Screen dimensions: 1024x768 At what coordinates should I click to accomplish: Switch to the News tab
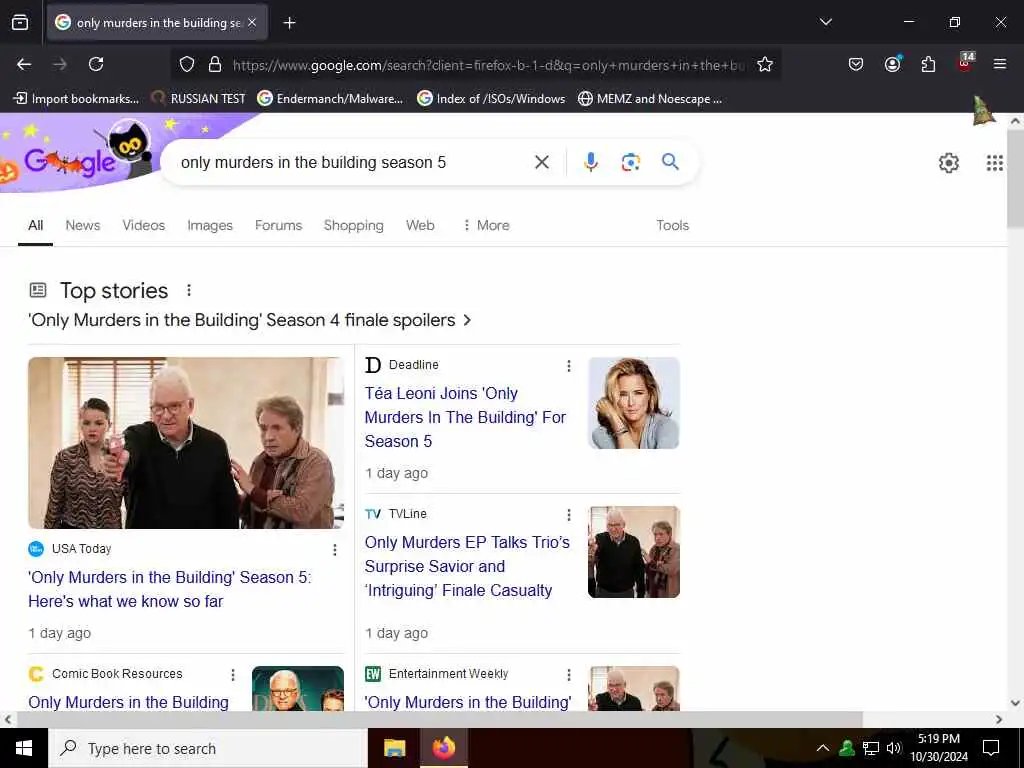click(x=83, y=225)
